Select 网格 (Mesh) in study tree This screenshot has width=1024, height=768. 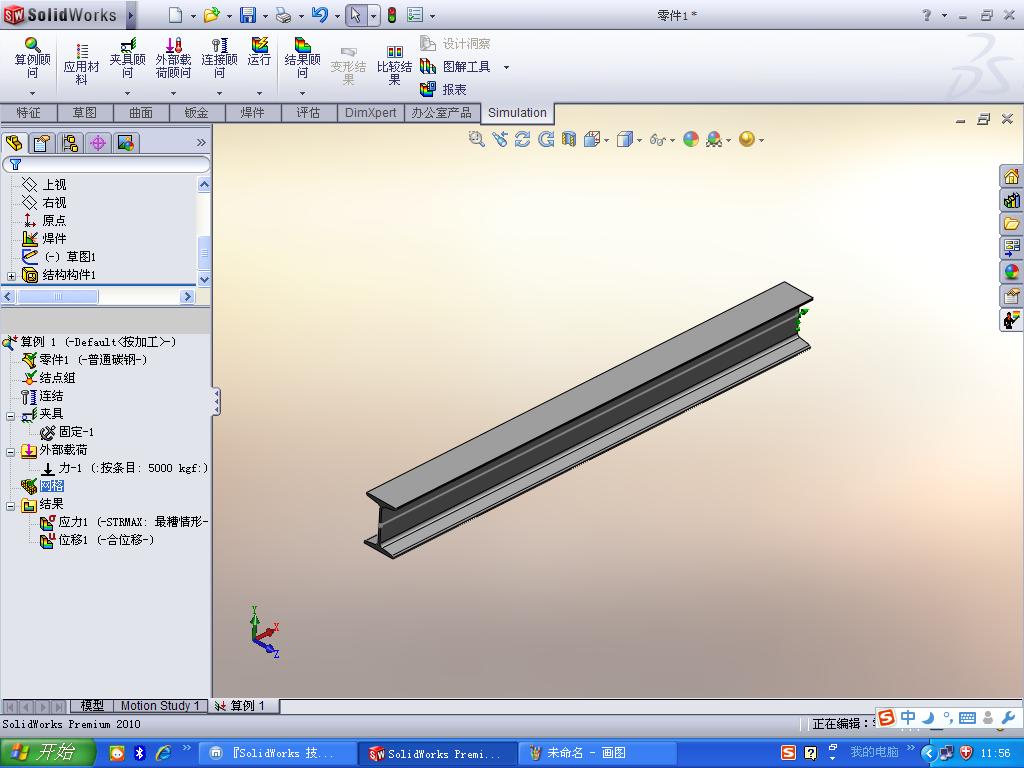(x=52, y=486)
